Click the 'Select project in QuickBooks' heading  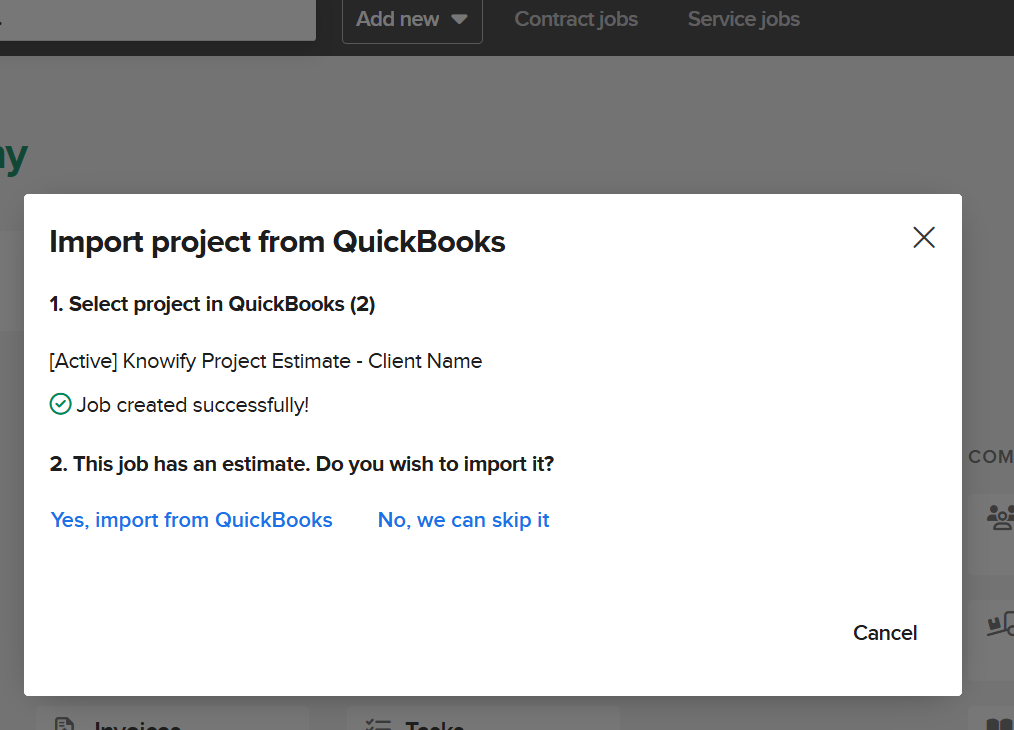[x=212, y=304]
